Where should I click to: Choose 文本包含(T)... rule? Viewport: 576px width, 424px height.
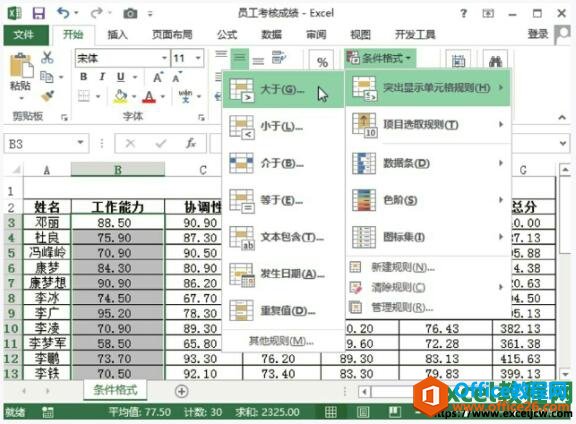point(283,237)
